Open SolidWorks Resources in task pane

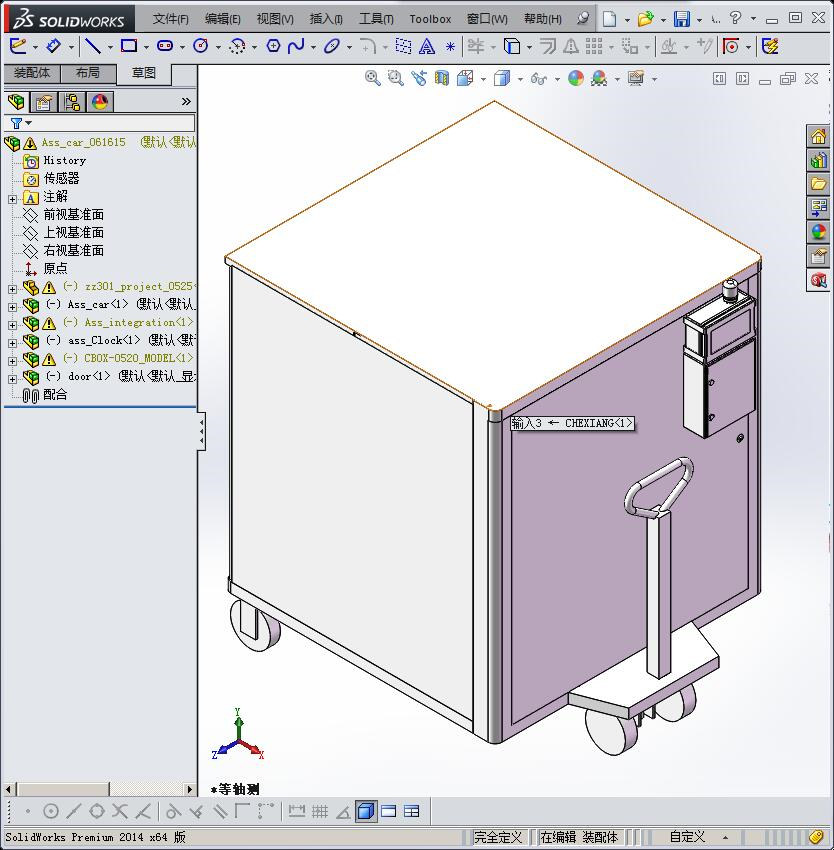[818, 137]
